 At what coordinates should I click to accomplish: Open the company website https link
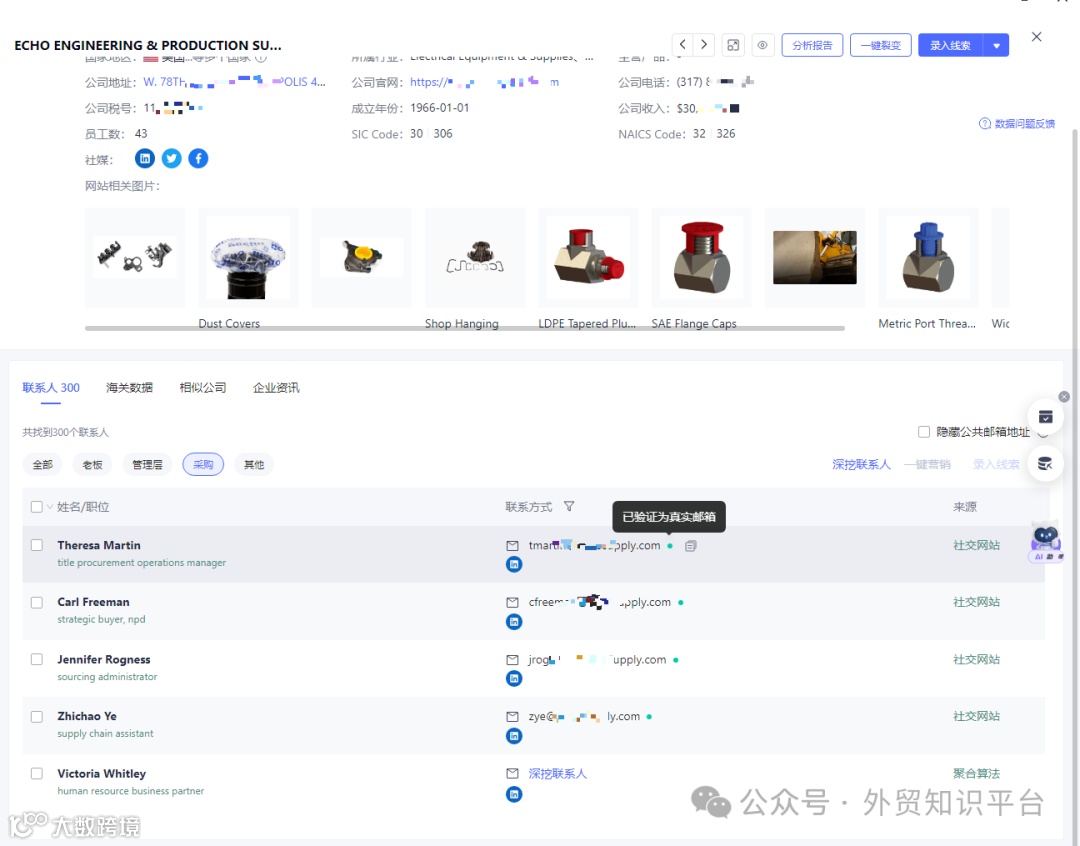point(485,82)
